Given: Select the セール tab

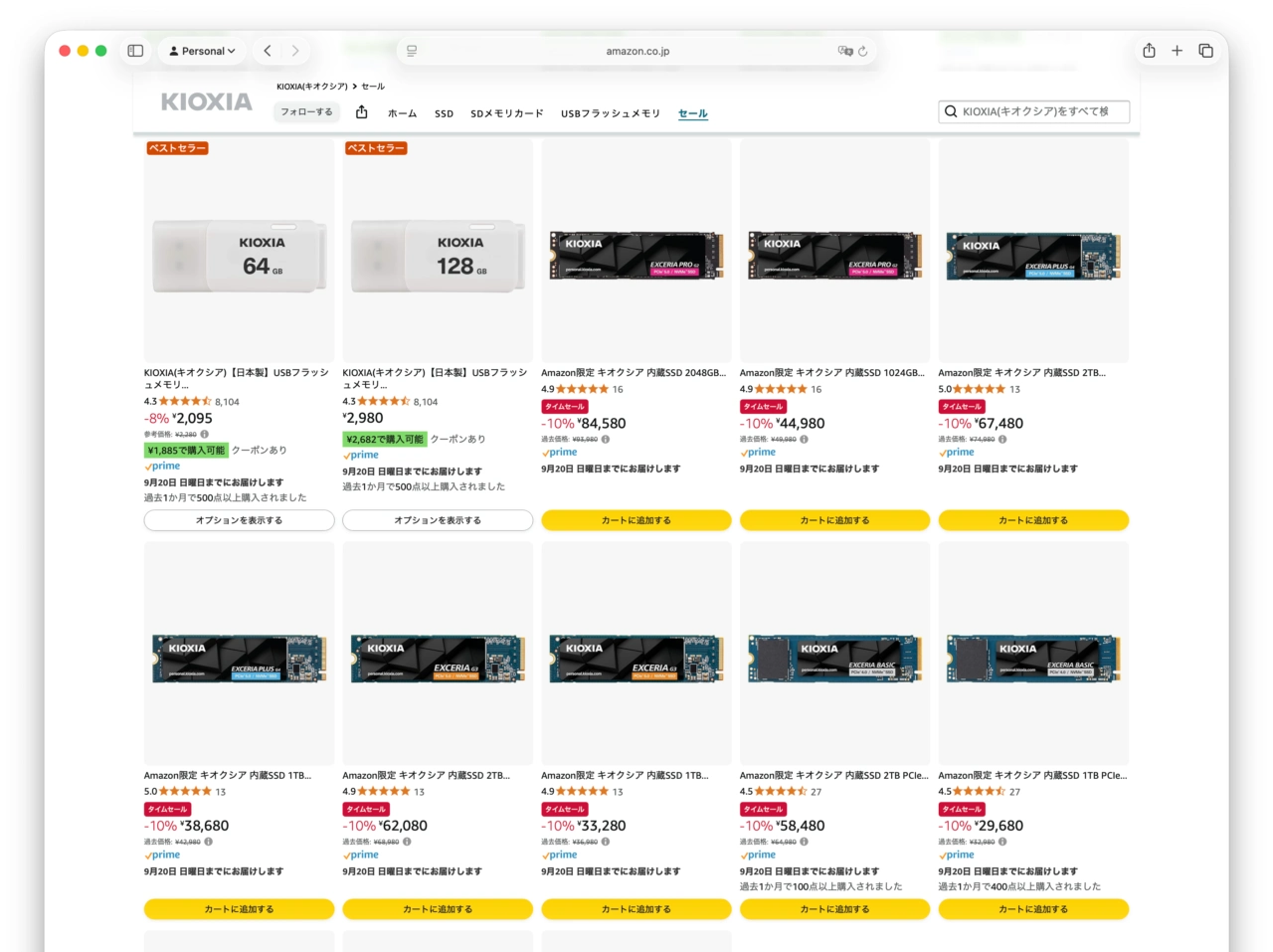Looking at the screenshot, I should (x=693, y=113).
